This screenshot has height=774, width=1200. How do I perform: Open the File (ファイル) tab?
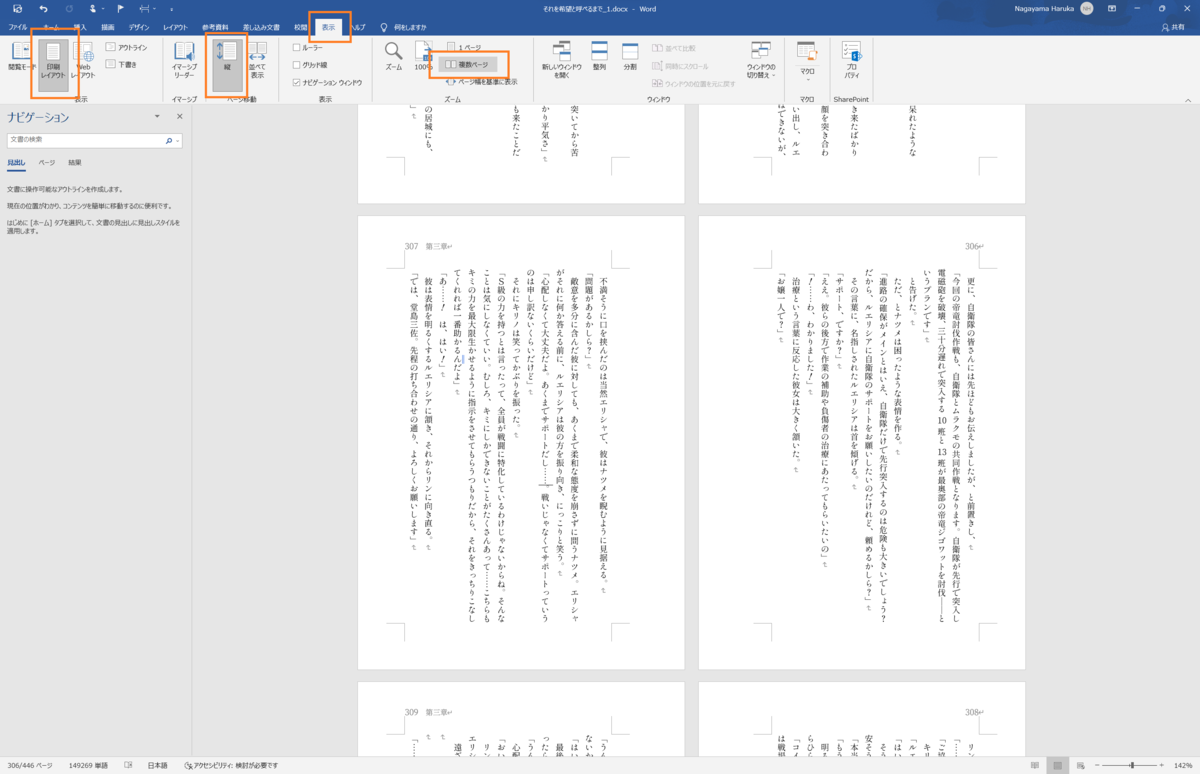(18, 27)
